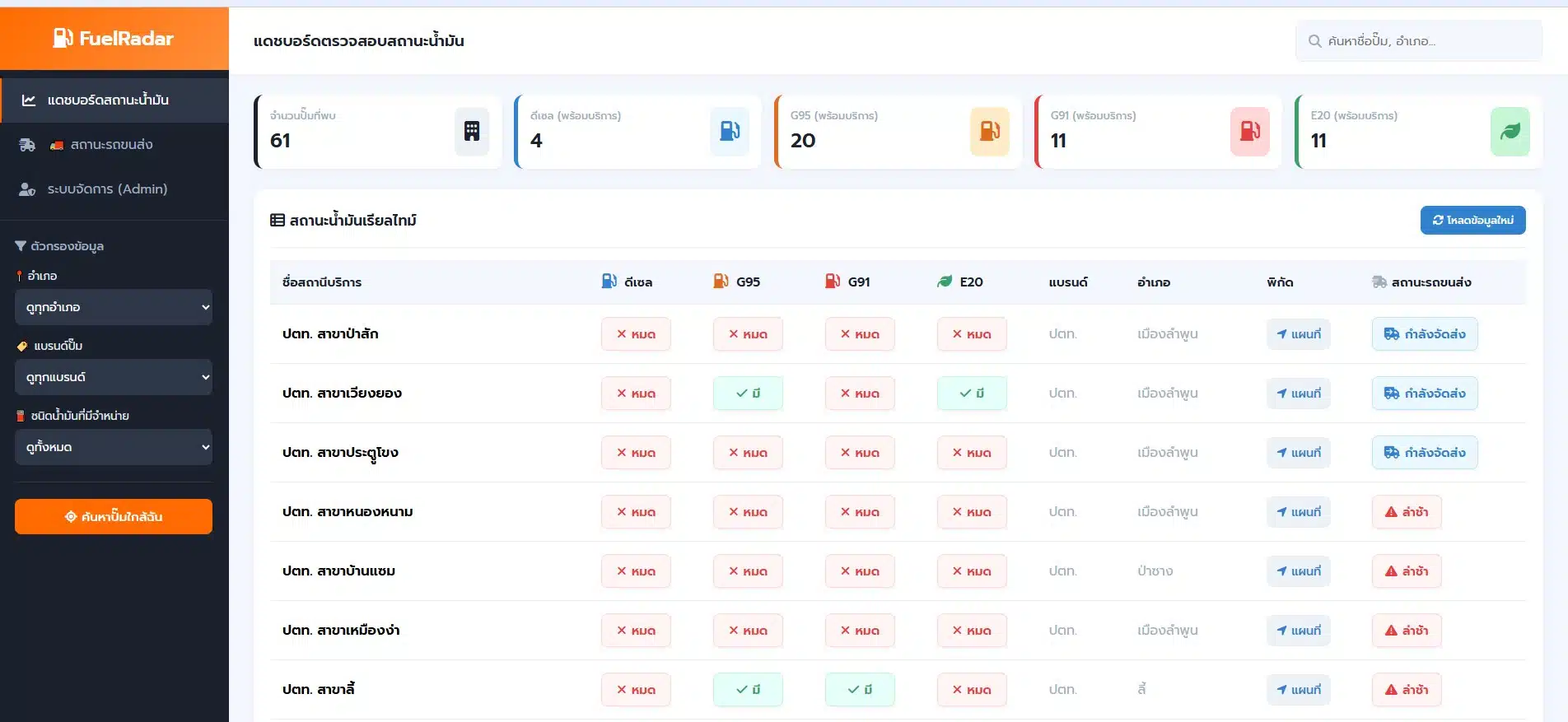Click diesel 'หมด' badge for สาขาป่าสัก
Image resolution: width=1568 pixels, height=722 pixels.
(636, 334)
